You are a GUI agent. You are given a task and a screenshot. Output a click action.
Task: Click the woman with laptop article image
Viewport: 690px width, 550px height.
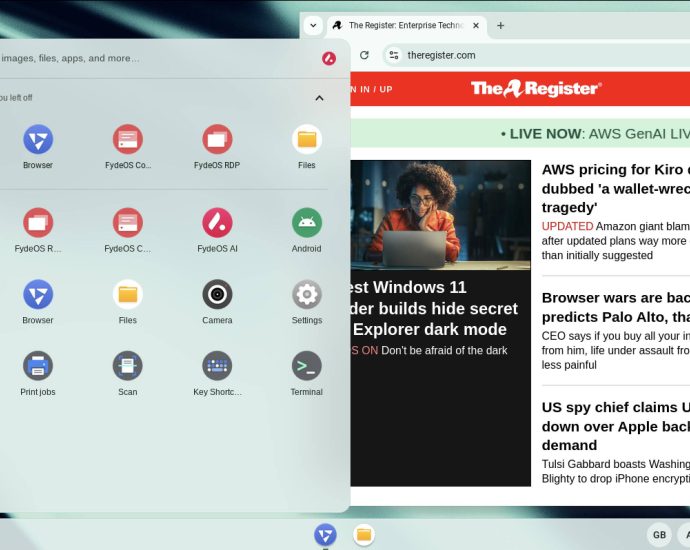point(440,215)
